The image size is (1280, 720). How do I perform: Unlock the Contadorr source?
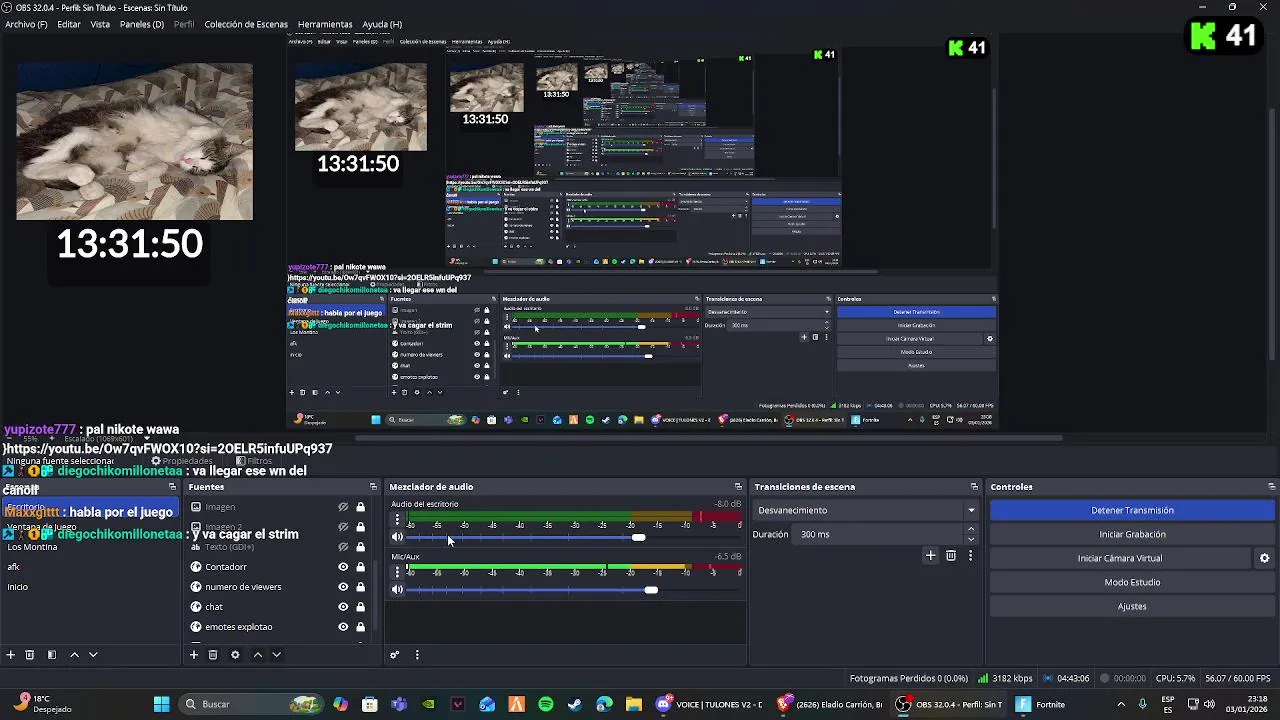[x=360, y=567]
